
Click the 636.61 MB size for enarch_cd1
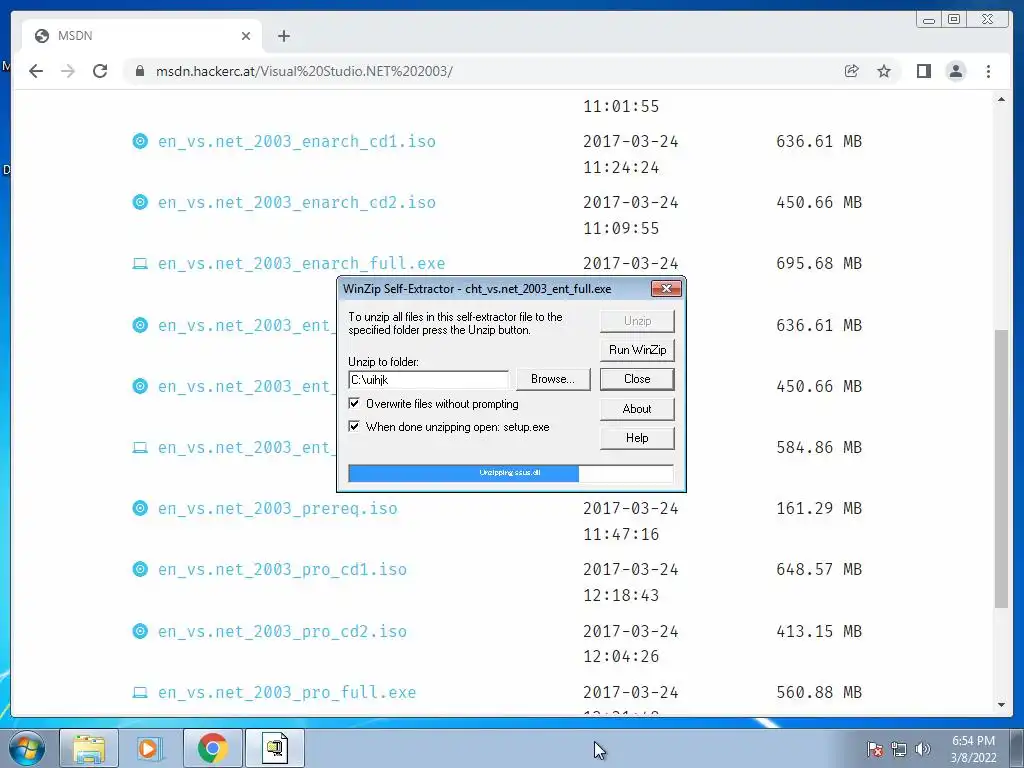pyautogui.click(x=819, y=141)
